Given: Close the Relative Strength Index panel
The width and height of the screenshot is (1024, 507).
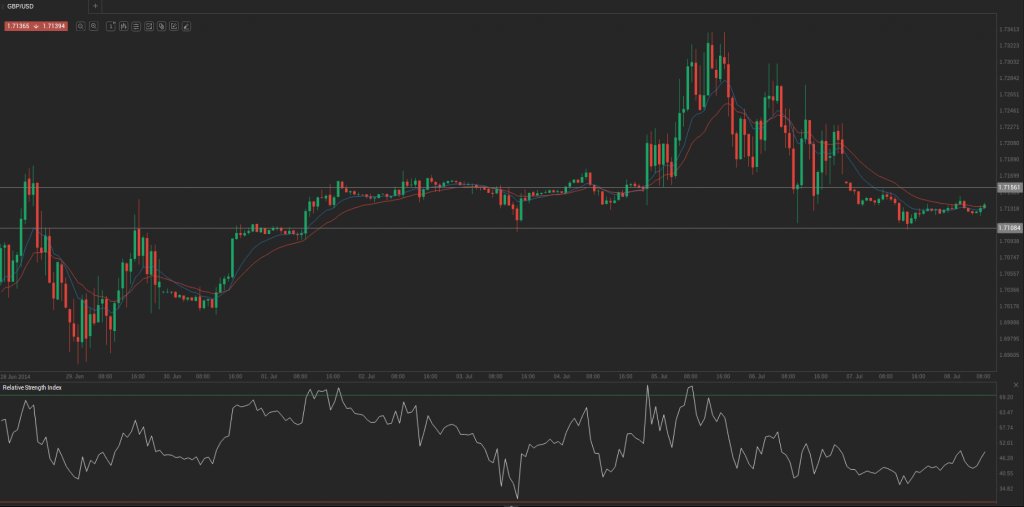Looking at the screenshot, I should [x=1016, y=385].
